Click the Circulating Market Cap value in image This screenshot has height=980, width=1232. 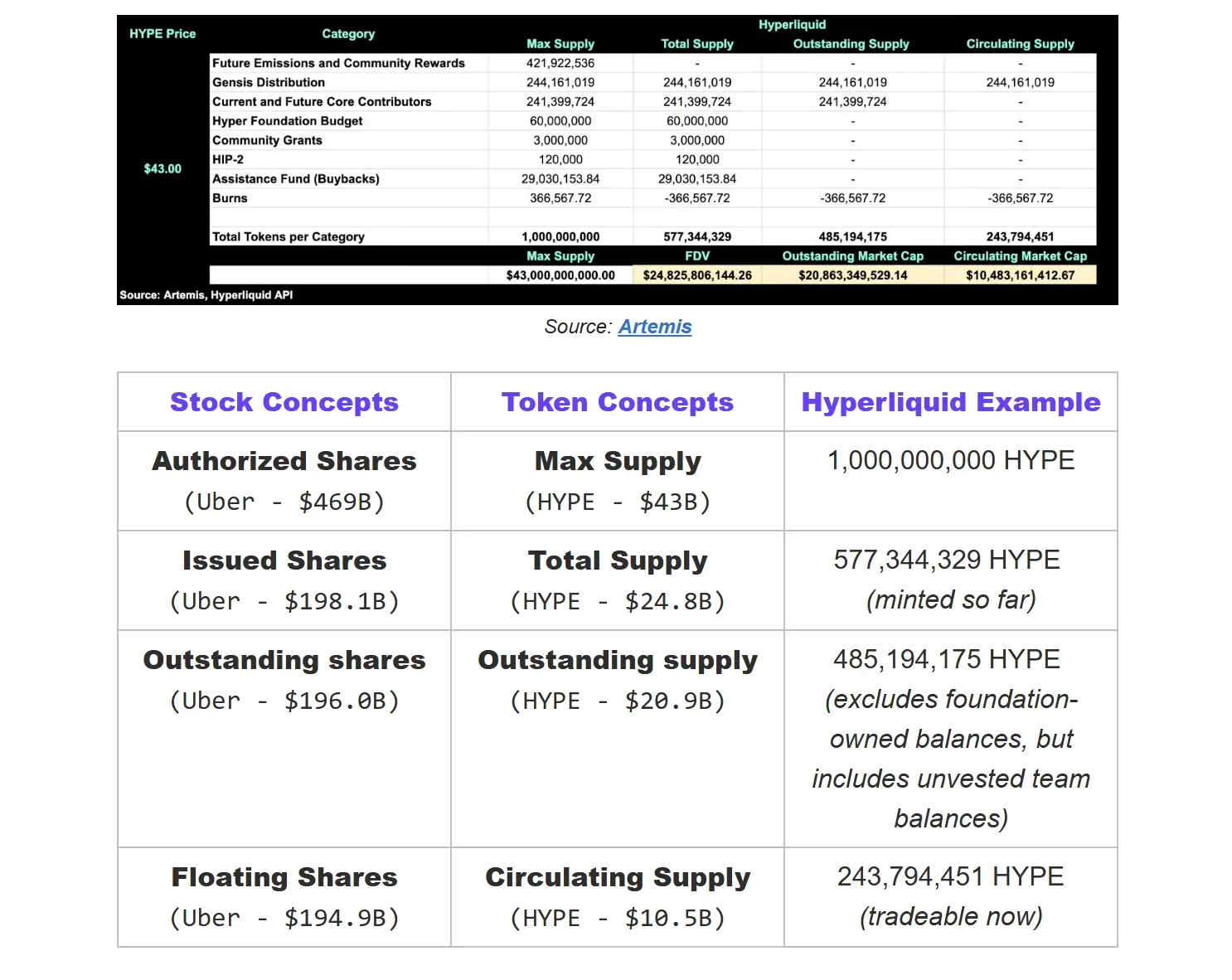(x=1020, y=275)
